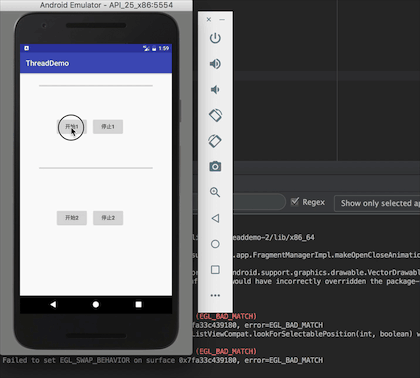This screenshot has height=378, width=420.
Task: Tap Android recents button in navigation bar
Action: pos(139,304)
